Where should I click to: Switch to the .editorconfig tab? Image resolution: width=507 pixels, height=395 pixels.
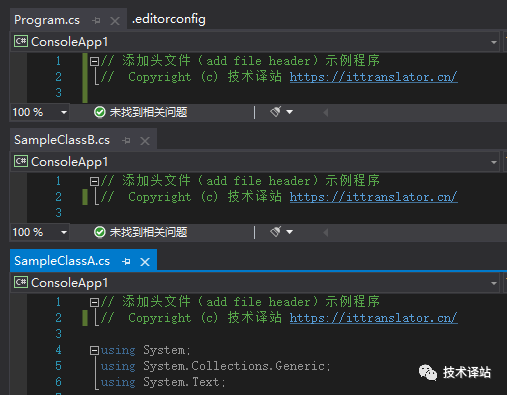[169, 19]
